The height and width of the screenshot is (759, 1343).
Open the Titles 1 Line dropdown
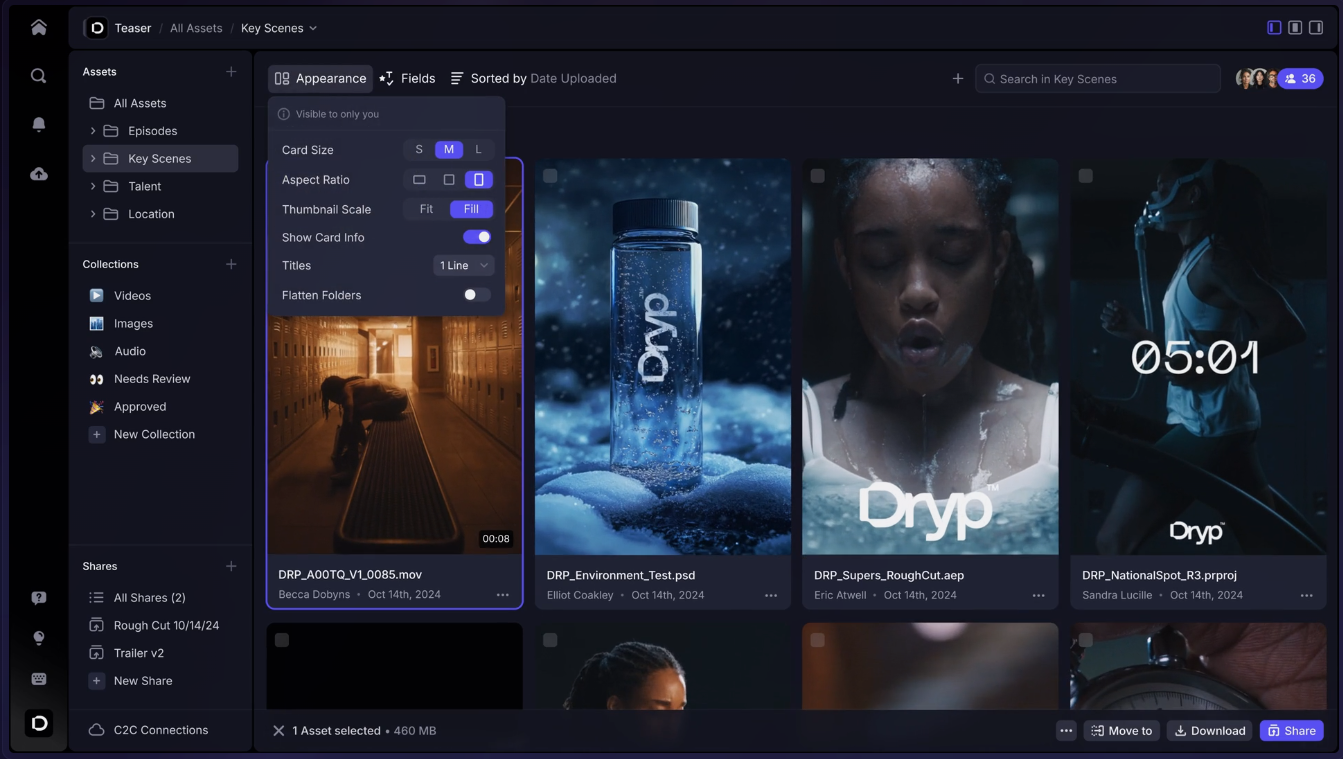pyautogui.click(x=464, y=266)
